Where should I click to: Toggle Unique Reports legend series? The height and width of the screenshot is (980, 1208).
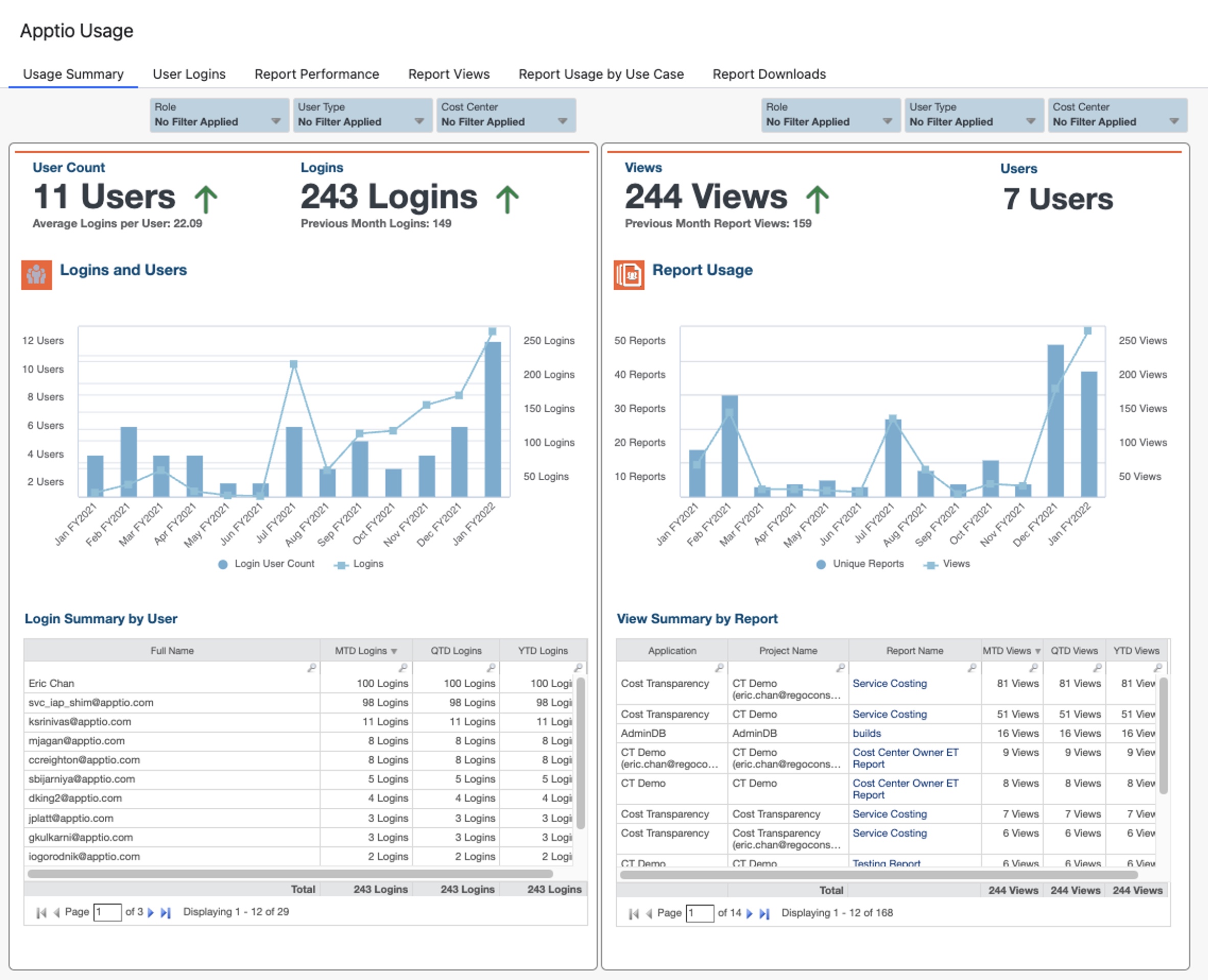tap(859, 564)
